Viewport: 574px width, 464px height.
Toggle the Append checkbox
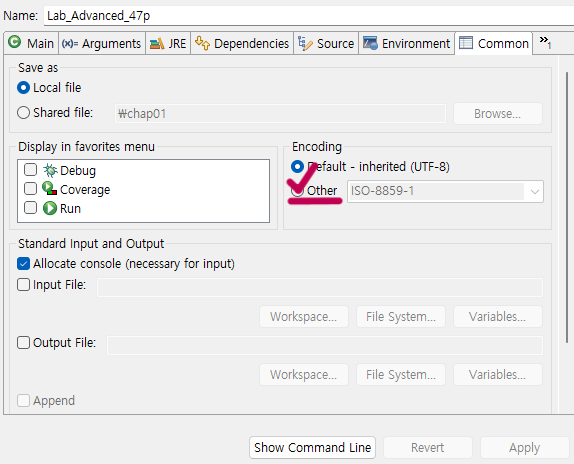coord(23,401)
